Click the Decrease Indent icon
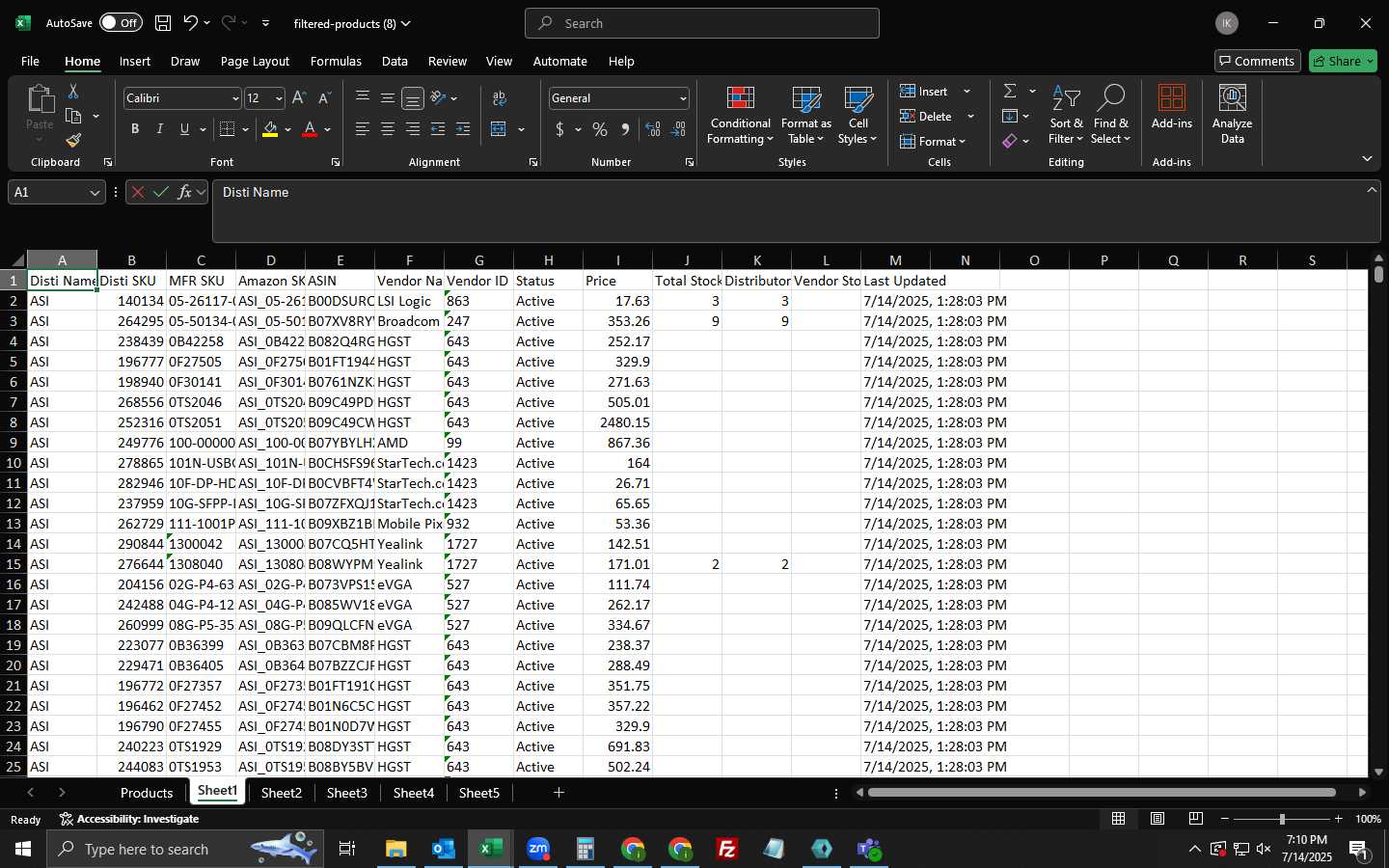The height and width of the screenshot is (868, 1389). 438,129
